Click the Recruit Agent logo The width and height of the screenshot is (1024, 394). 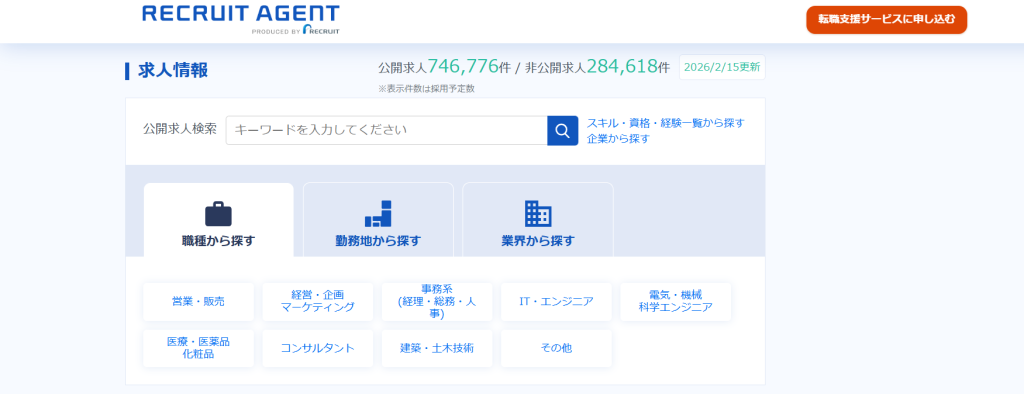click(241, 19)
